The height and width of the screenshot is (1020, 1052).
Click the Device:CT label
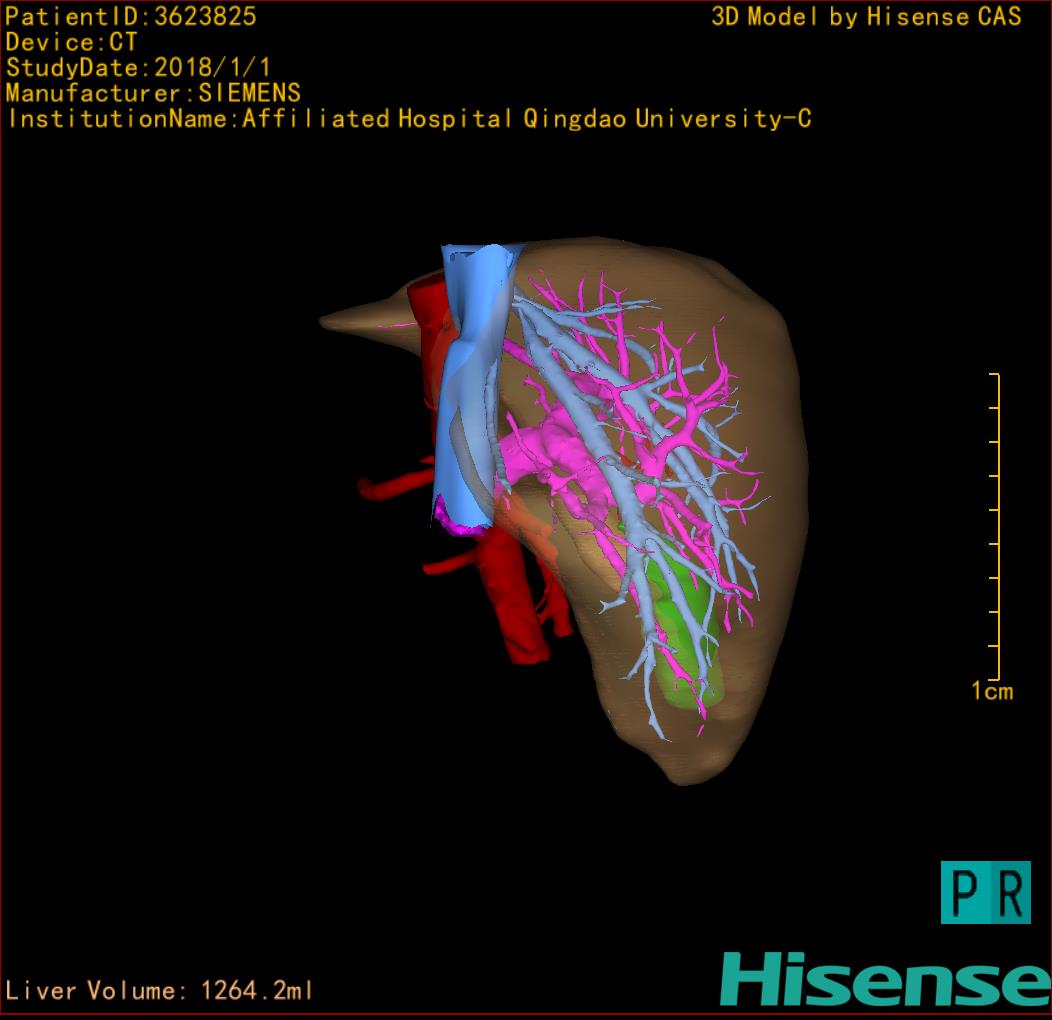pyautogui.click(x=71, y=42)
